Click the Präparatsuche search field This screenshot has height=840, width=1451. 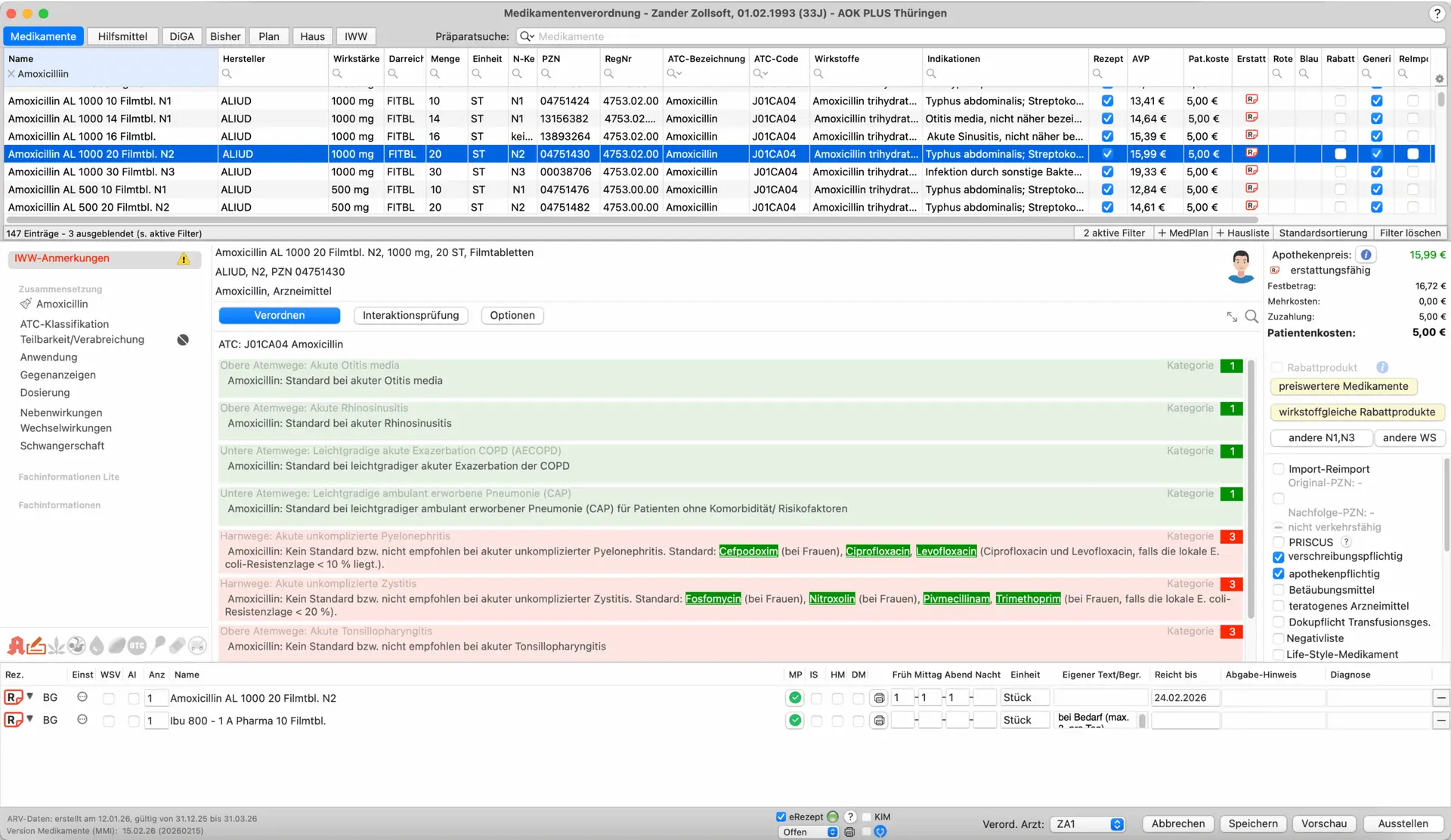pyautogui.click(x=981, y=36)
